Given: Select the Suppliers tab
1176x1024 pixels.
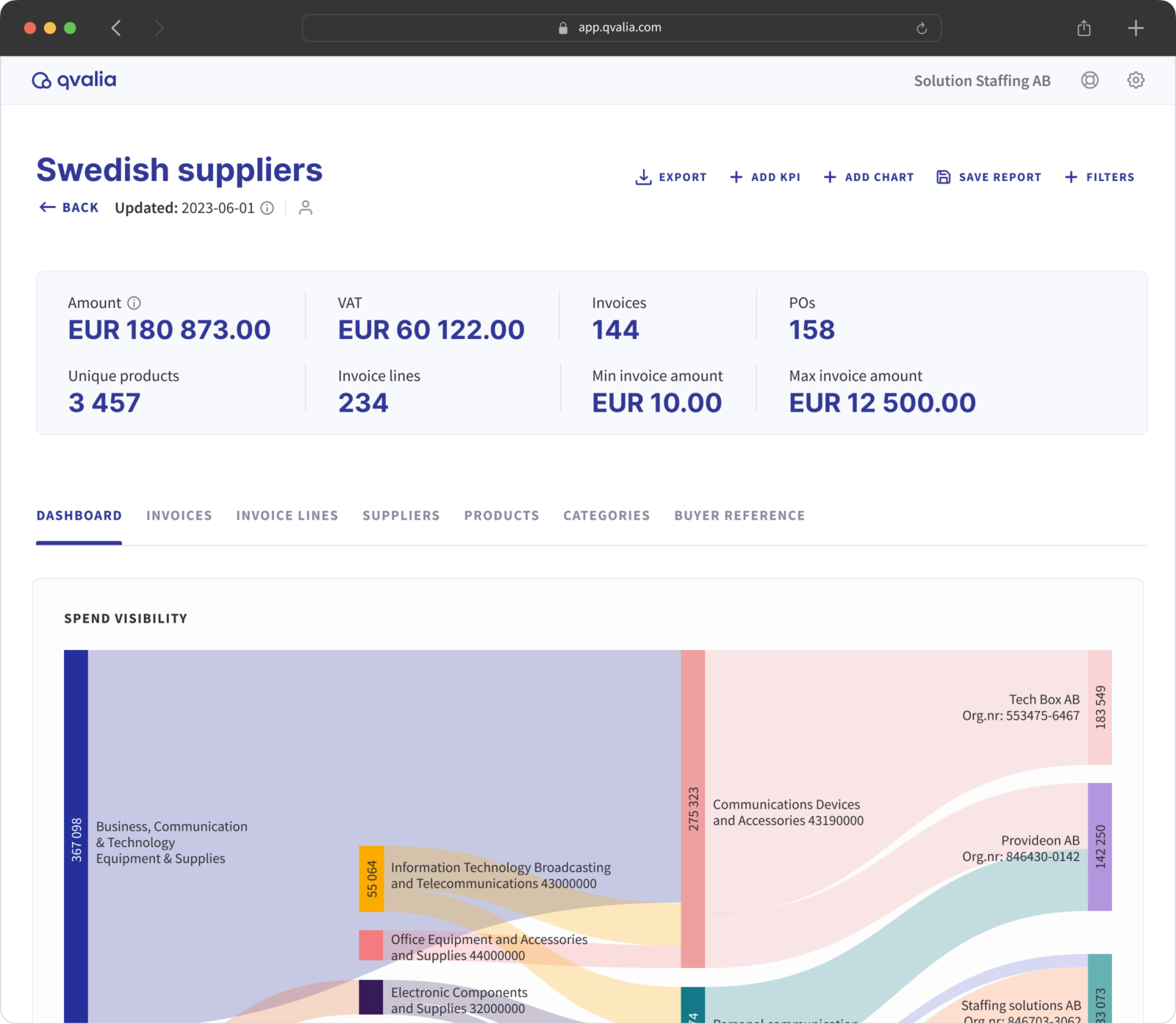Looking at the screenshot, I should coord(401,515).
